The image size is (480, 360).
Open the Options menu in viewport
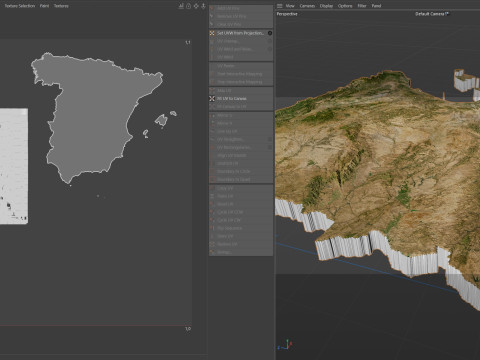pos(345,6)
